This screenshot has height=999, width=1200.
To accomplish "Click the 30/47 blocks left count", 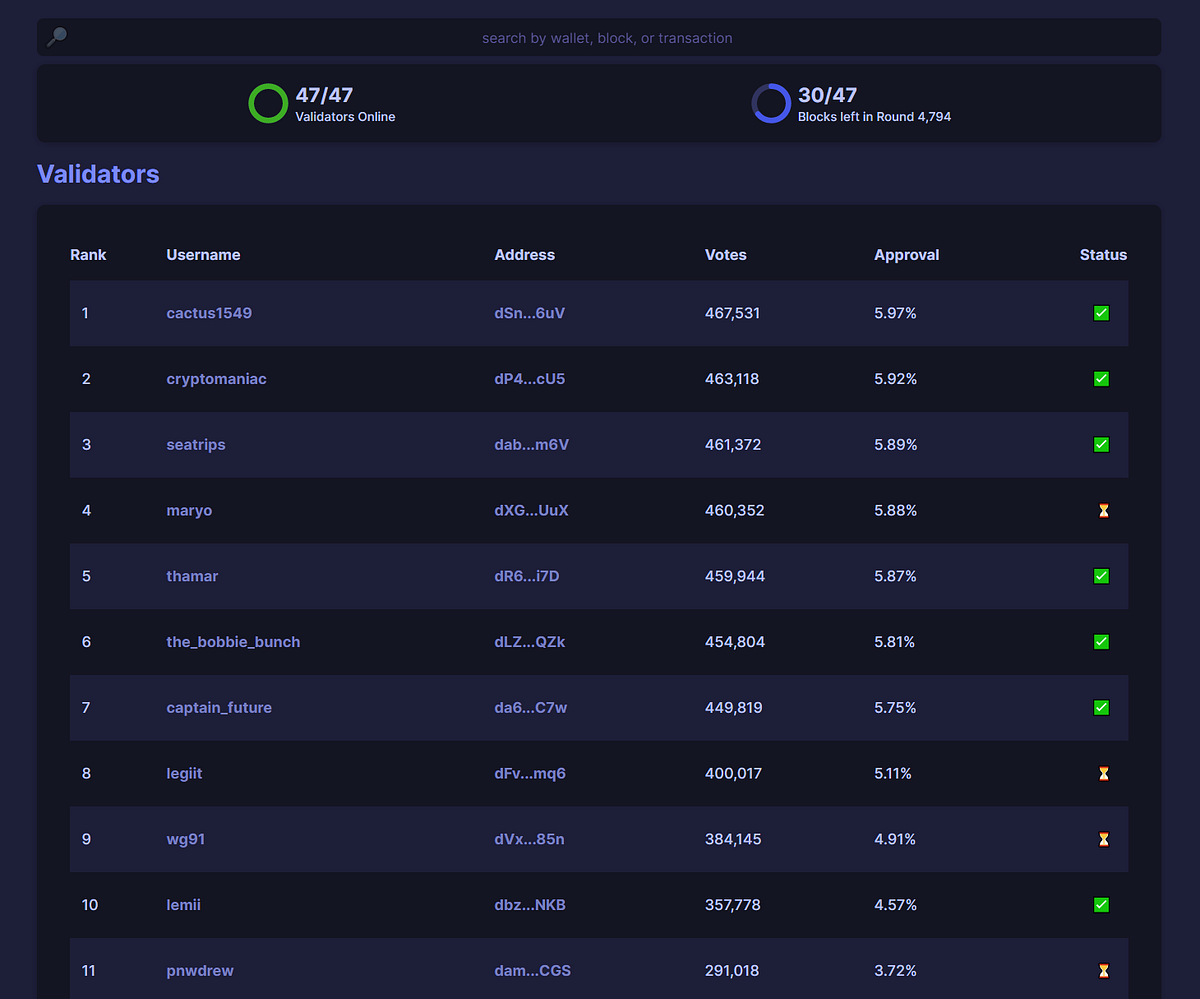I will coord(827,95).
